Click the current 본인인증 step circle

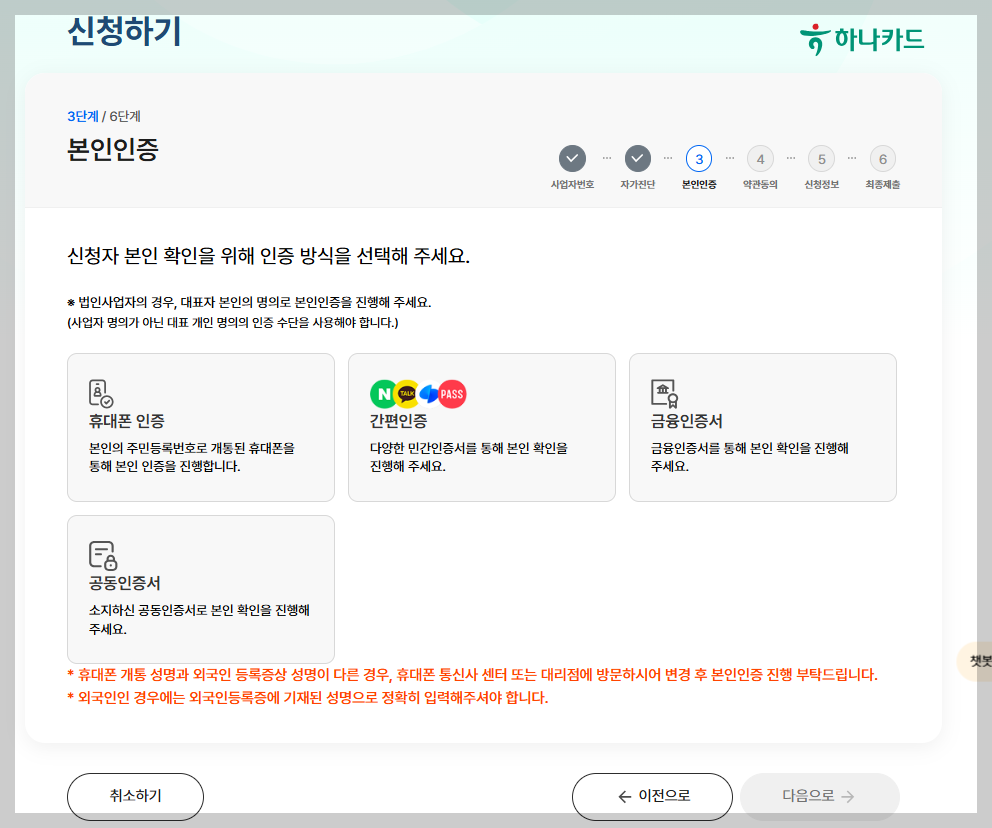[699, 158]
